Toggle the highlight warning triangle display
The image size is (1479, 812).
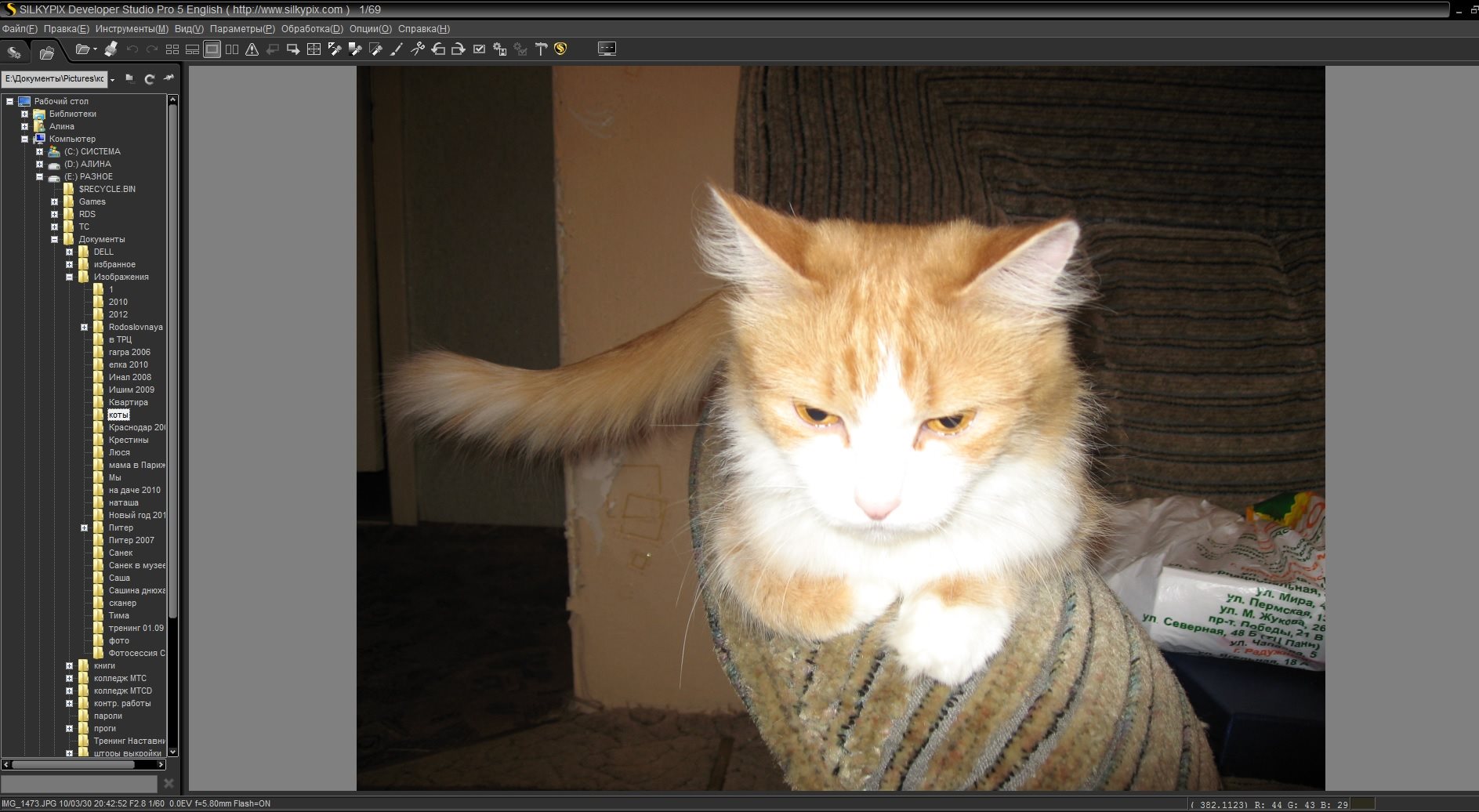[252, 49]
